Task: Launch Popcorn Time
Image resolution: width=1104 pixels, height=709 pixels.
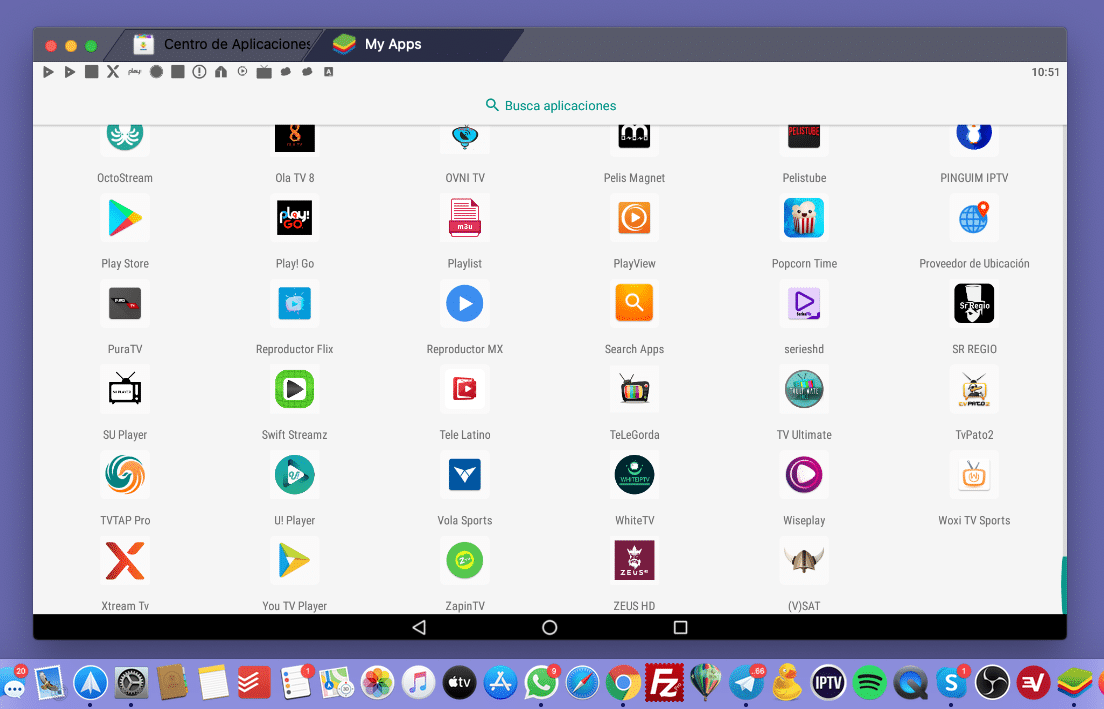Action: 804,218
